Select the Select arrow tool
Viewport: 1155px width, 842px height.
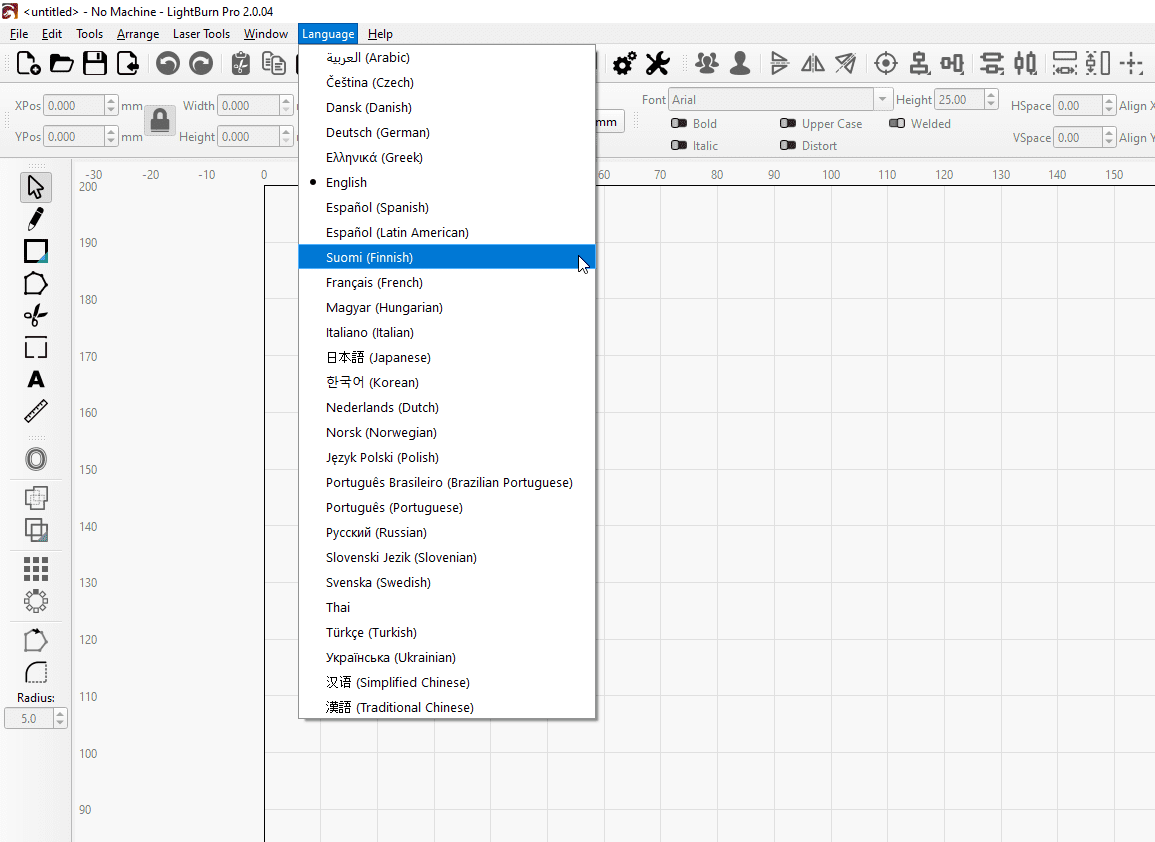[x=35, y=187]
